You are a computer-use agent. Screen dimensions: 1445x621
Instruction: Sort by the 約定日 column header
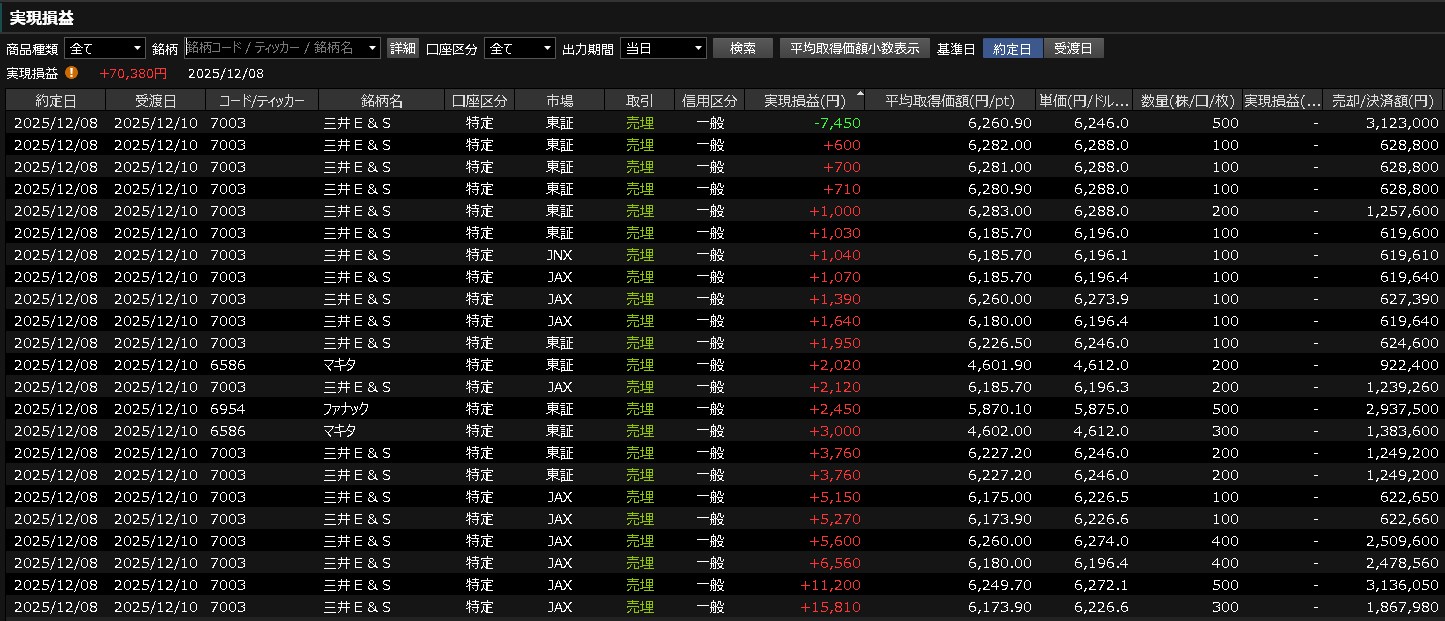click(x=55, y=100)
